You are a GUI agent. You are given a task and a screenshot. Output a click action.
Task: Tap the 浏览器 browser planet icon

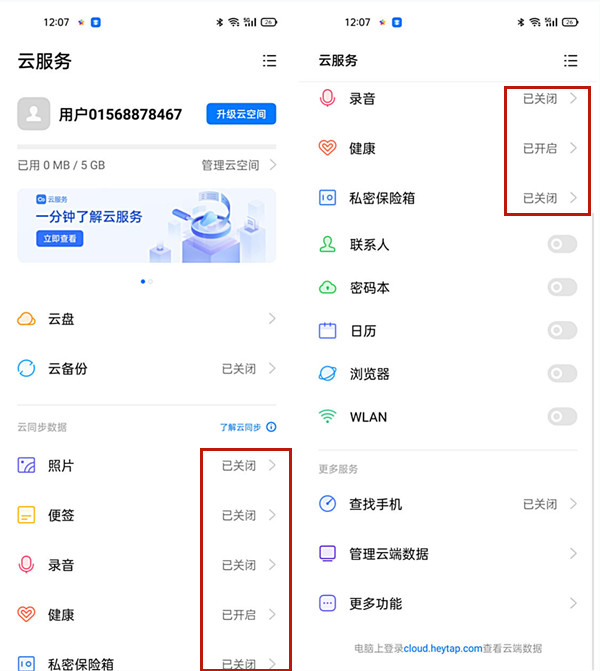tap(327, 373)
